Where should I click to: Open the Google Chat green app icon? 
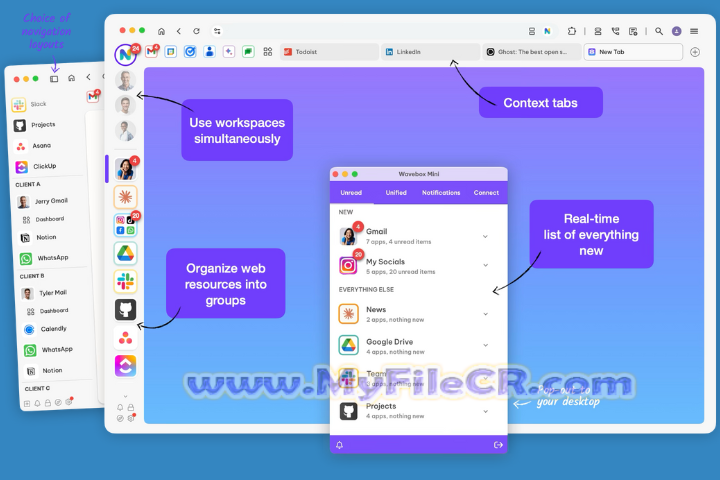click(x=248, y=51)
